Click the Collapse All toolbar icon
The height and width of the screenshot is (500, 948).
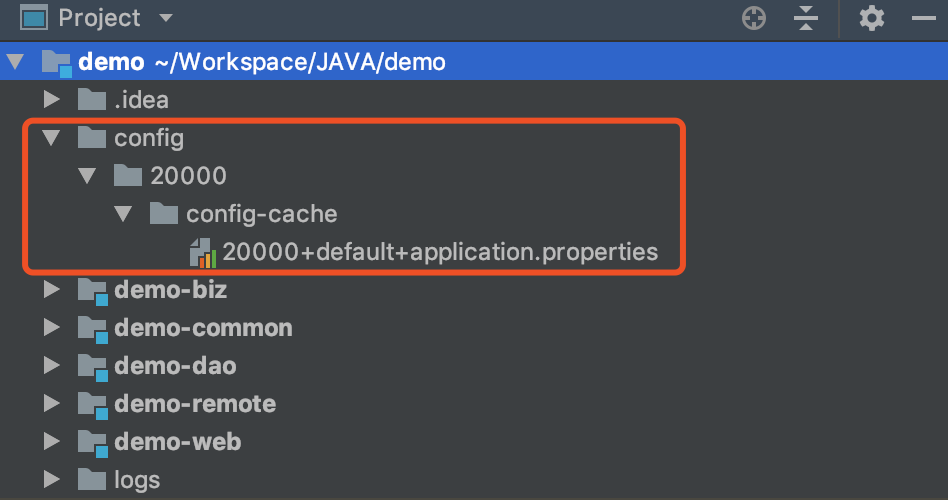pyautogui.click(x=805, y=18)
